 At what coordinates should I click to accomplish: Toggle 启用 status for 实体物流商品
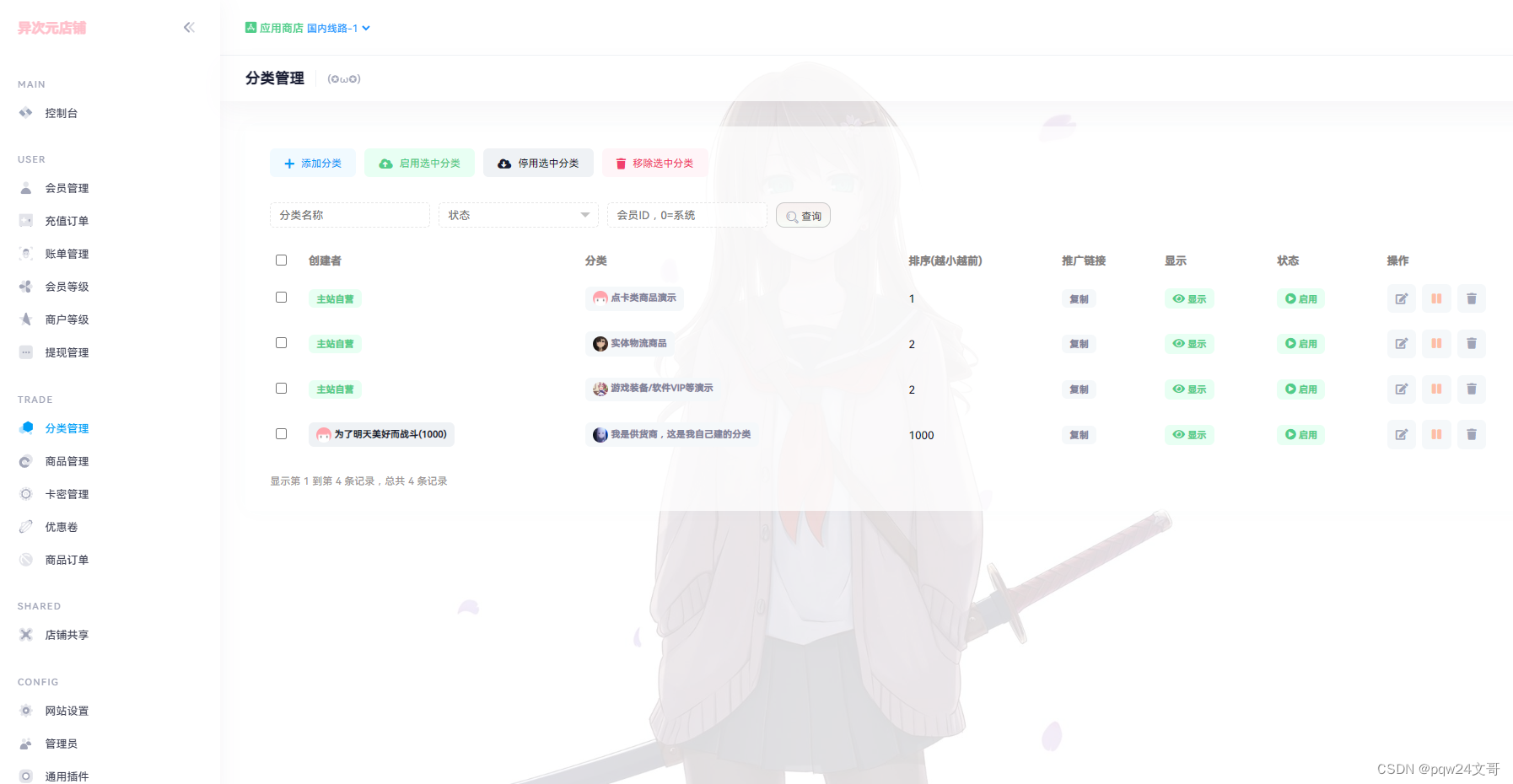tap(1300, 343)
